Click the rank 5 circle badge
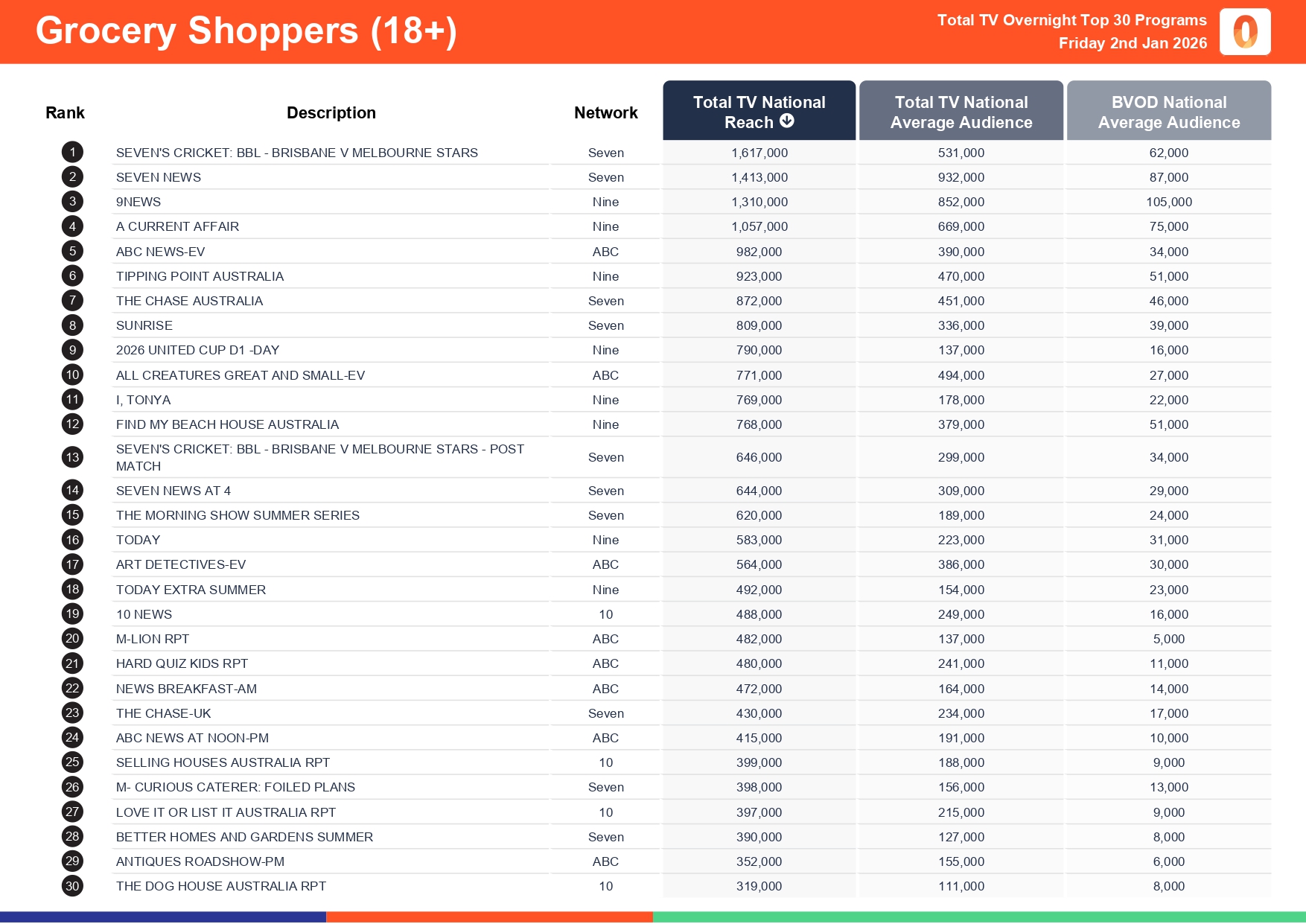 72,252
